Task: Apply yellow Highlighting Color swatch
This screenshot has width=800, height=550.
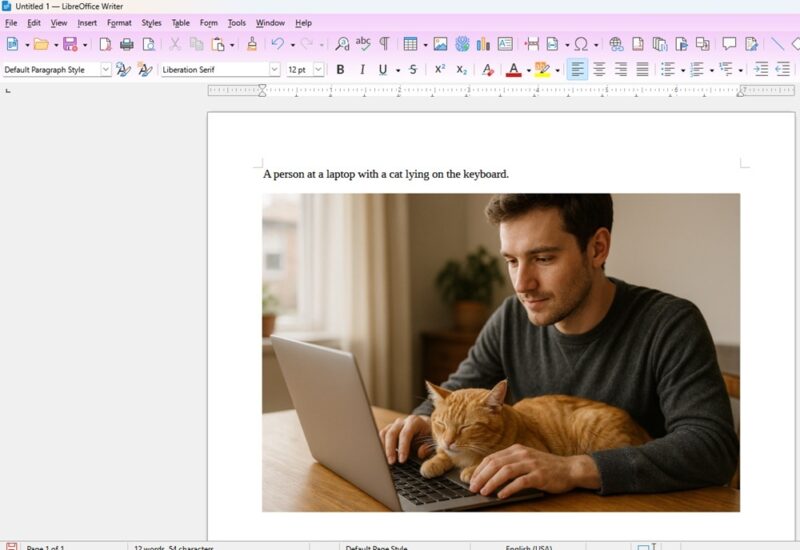Action: (542, 70)
